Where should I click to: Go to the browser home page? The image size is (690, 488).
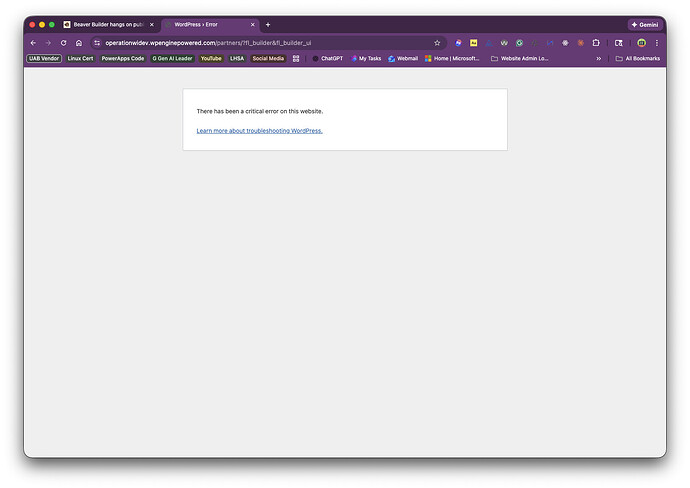79,43
